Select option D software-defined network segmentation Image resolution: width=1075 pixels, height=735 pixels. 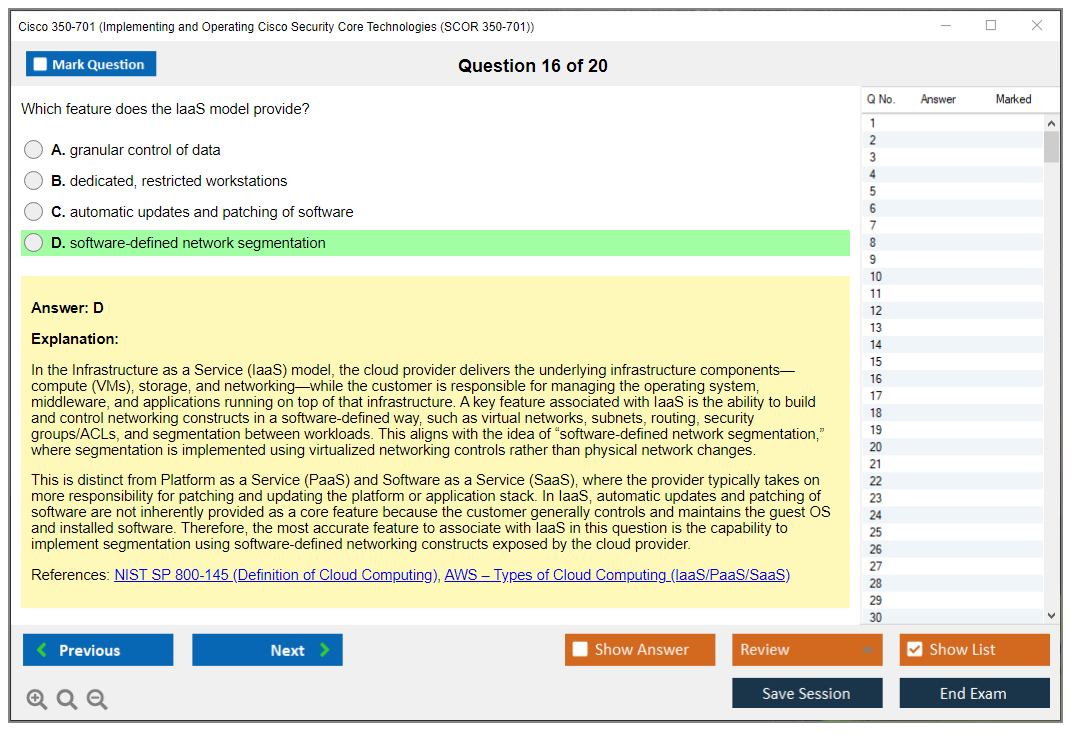(34, 243)
